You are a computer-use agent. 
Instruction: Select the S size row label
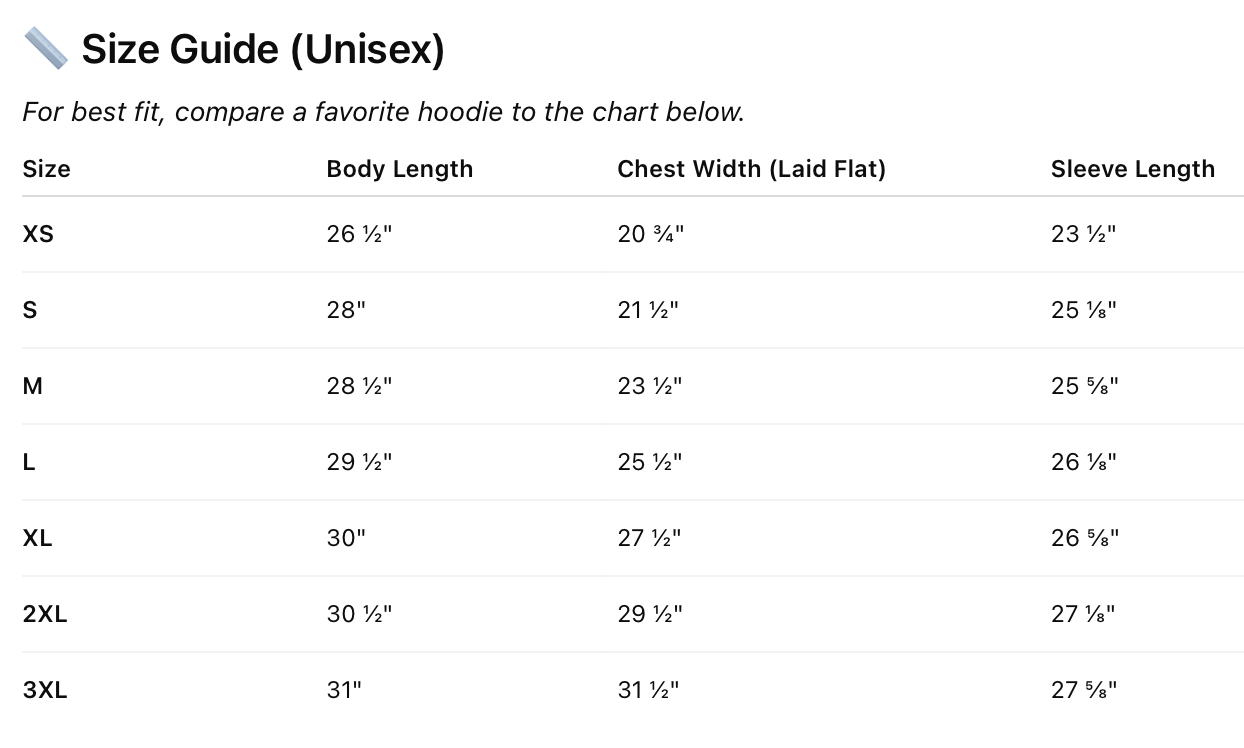[30, 310]
